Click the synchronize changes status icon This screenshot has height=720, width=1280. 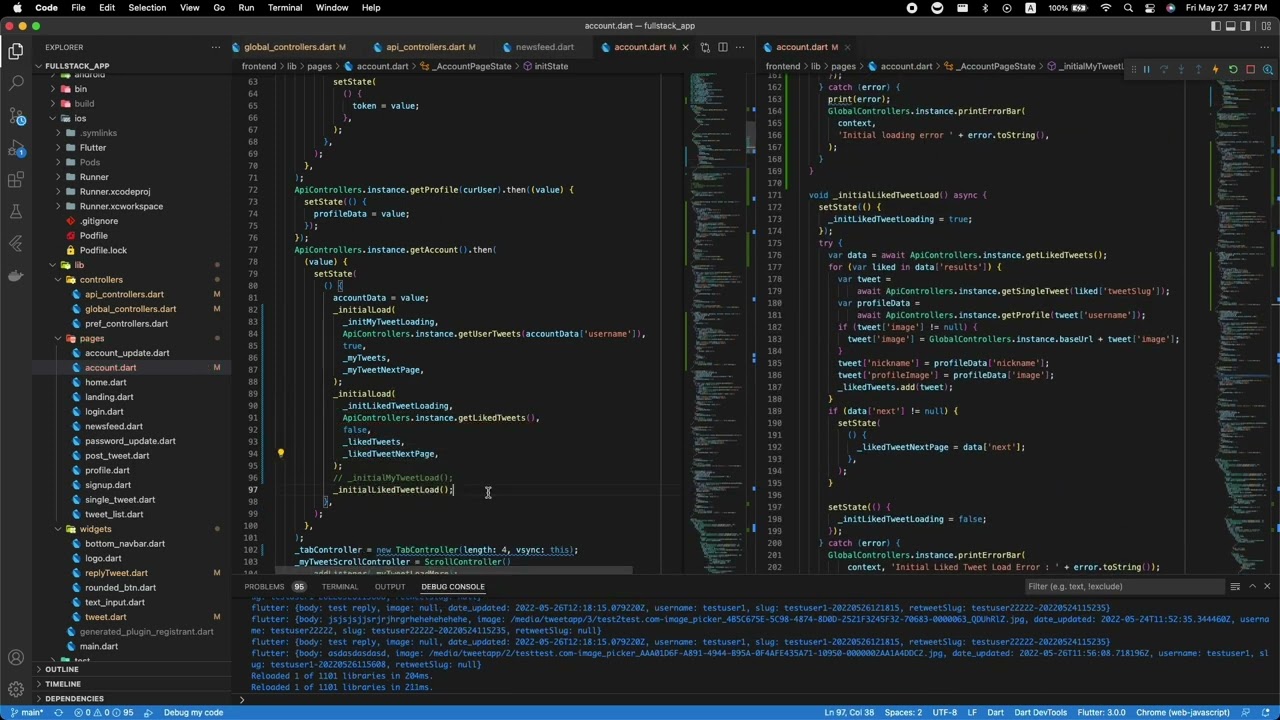pos(58,712)
